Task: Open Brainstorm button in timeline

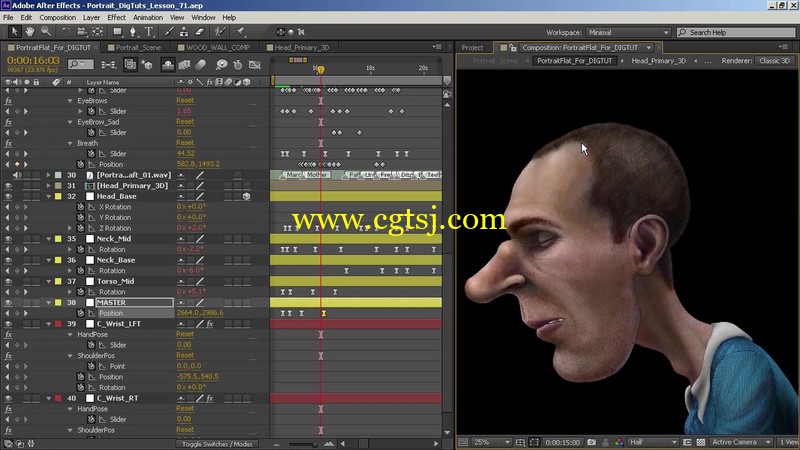Action: [x=221, y=65]
